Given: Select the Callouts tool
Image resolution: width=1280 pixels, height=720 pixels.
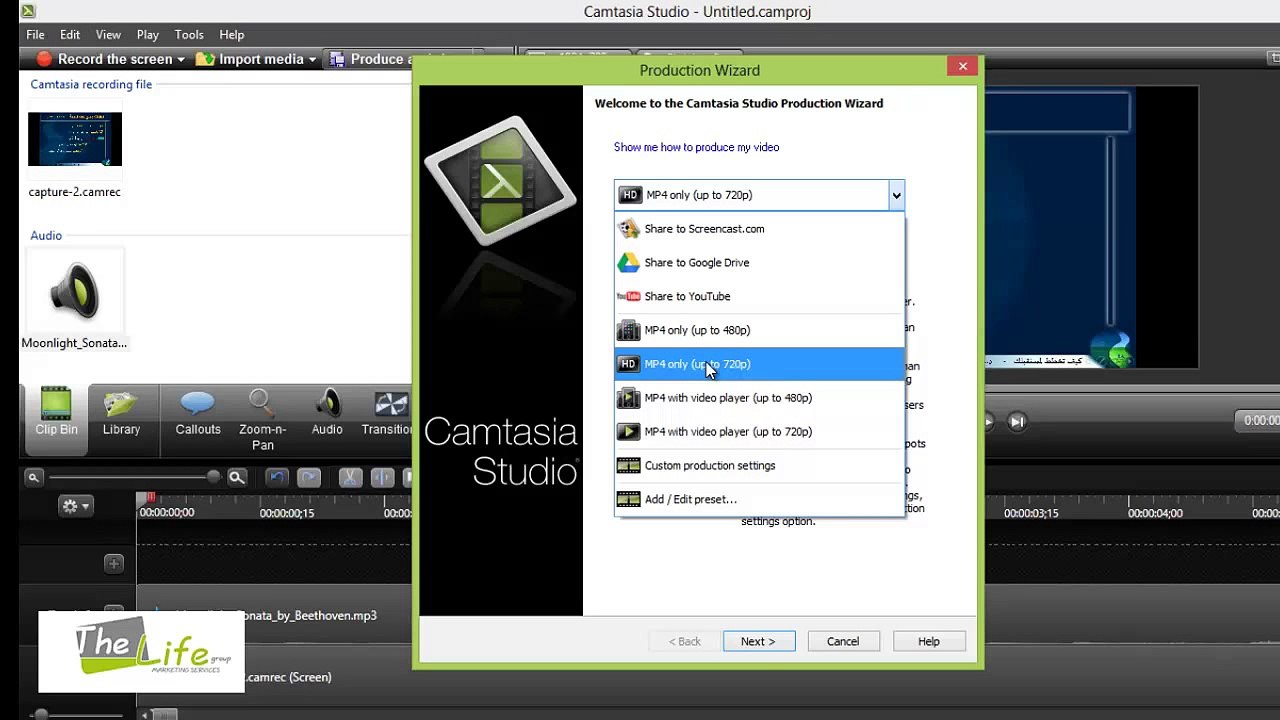Looking at the screenshot, I should 198,411.
